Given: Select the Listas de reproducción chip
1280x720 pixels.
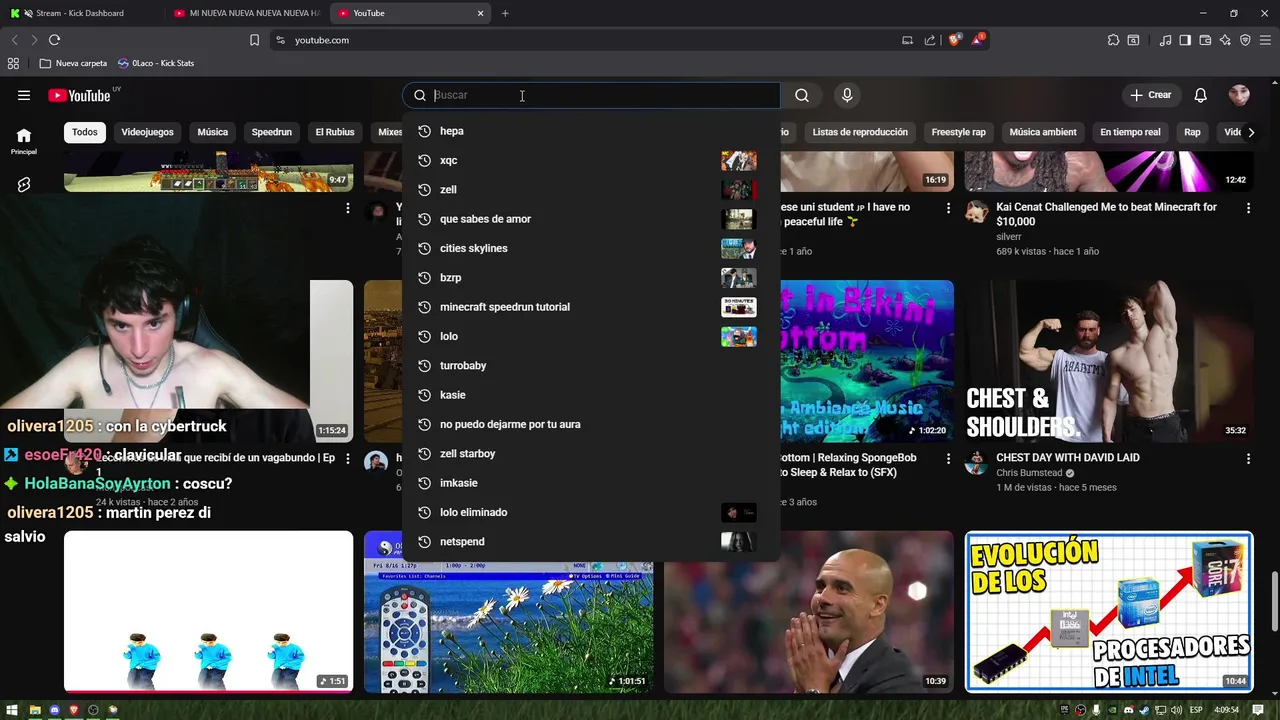Looking at the screenshot, I should click(x=860, y=132).
